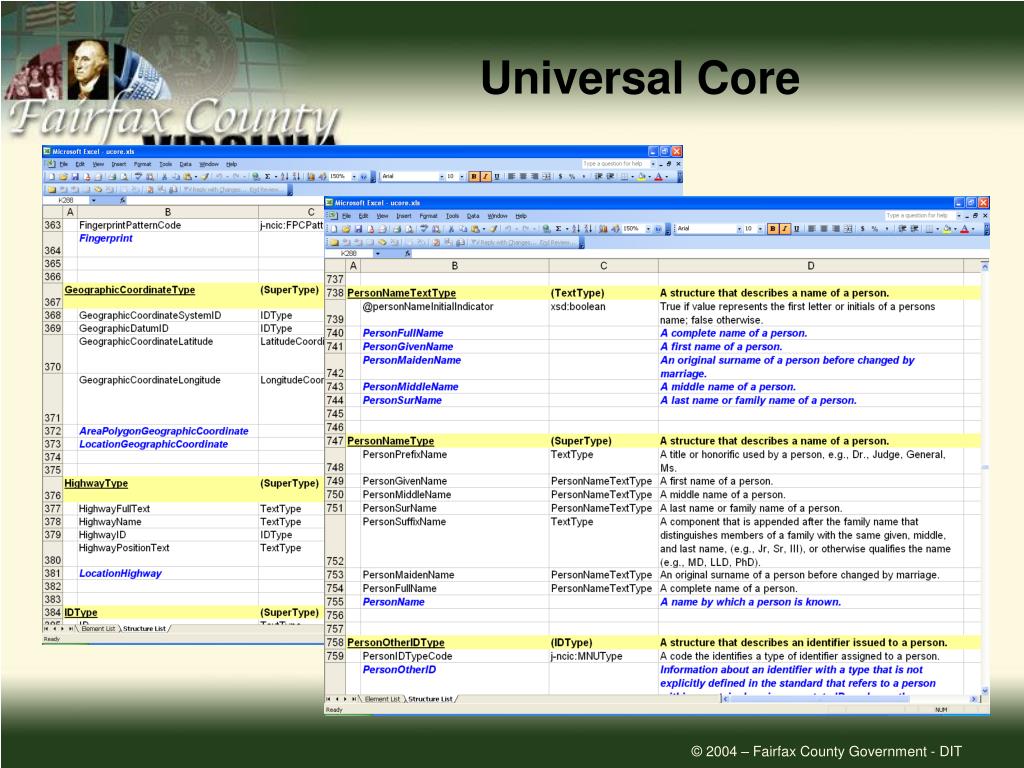Toggle Underline in front Excel window

click(x=796, y=229)
